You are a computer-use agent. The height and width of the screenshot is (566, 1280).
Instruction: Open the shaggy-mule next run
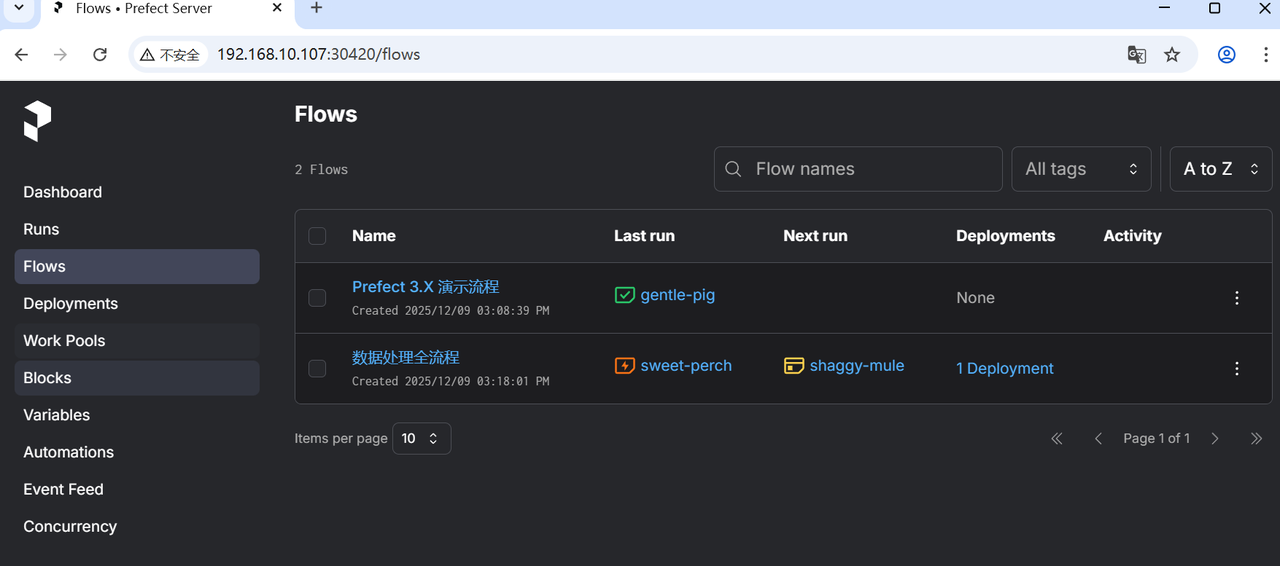pos(857,366)
